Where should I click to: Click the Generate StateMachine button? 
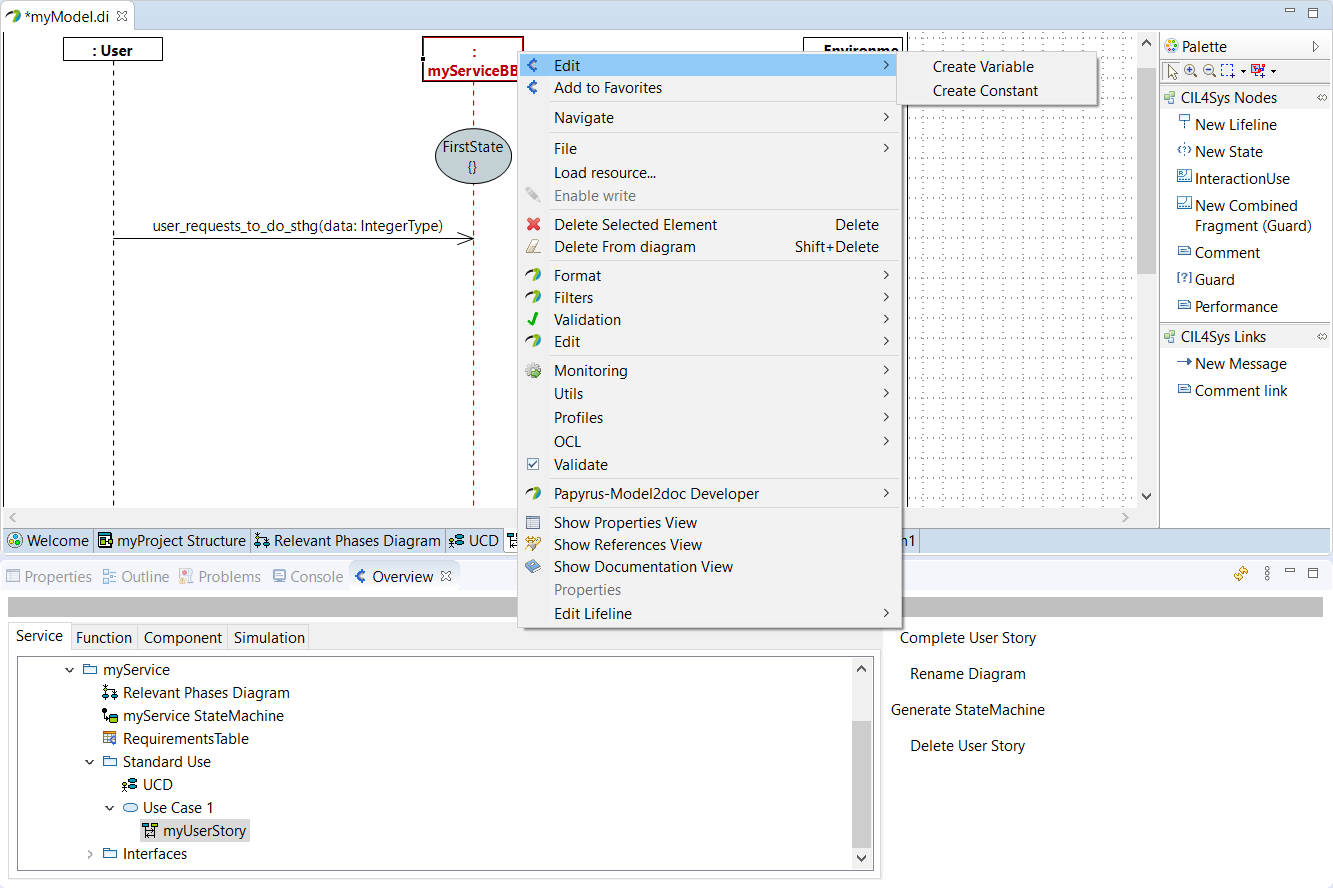(x=968, y=710)
